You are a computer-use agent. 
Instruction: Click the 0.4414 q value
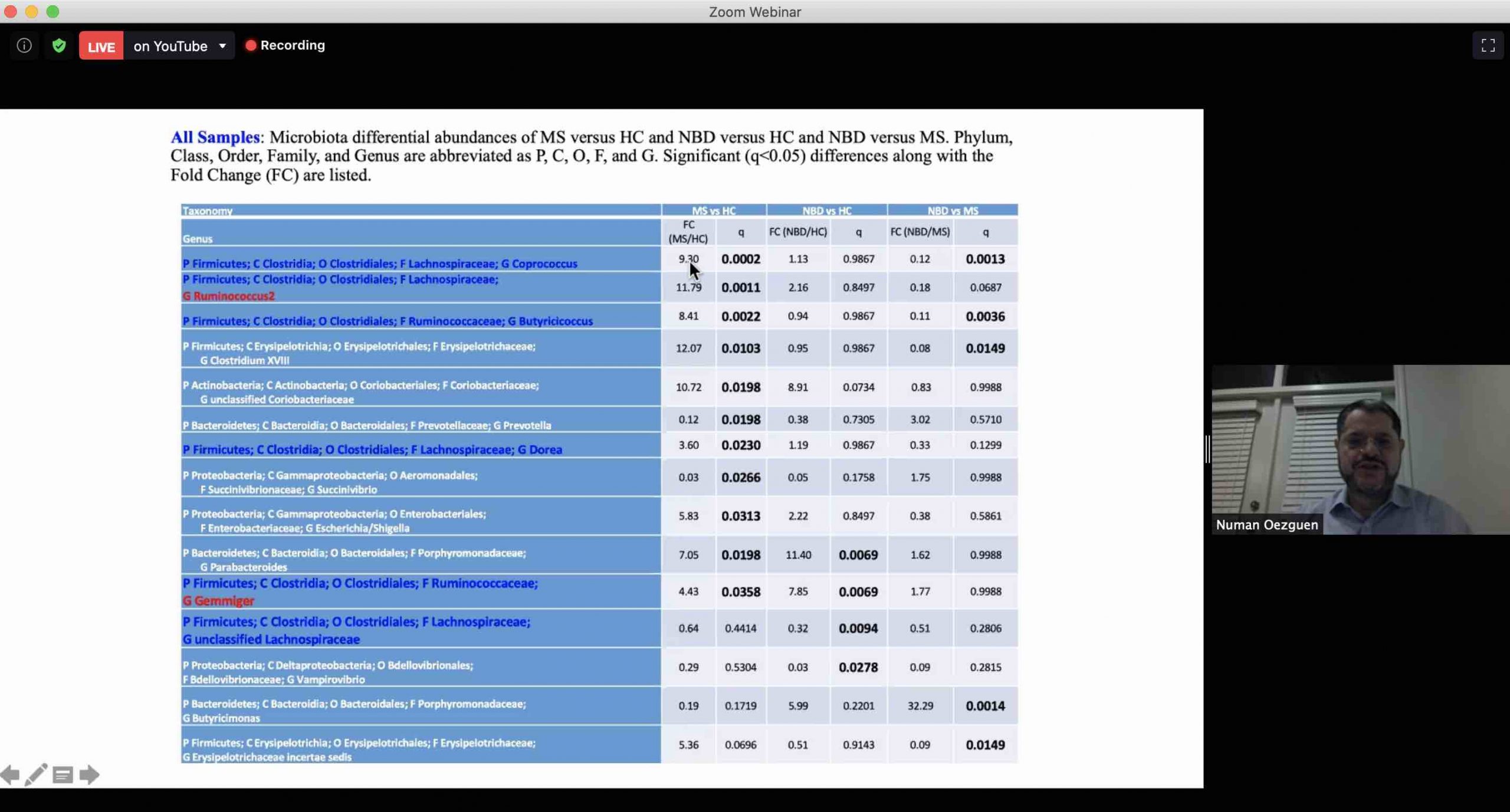[x=740, y=629]
